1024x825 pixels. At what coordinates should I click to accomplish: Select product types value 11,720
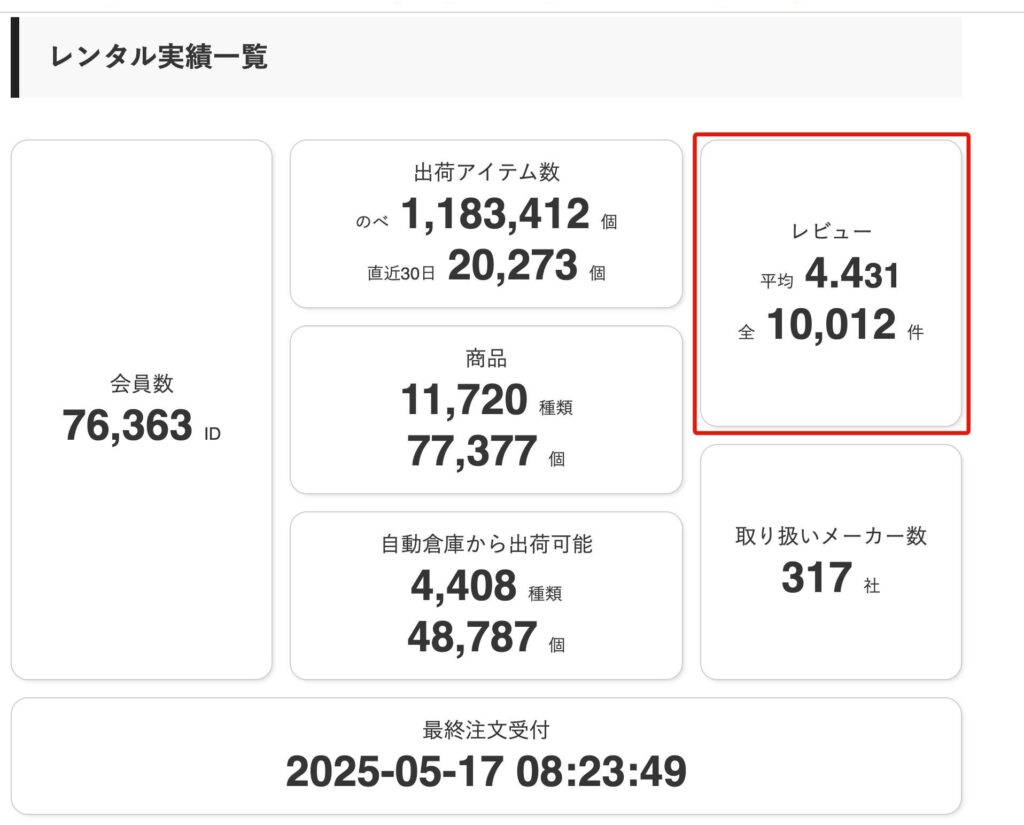[x=464, y=400]
